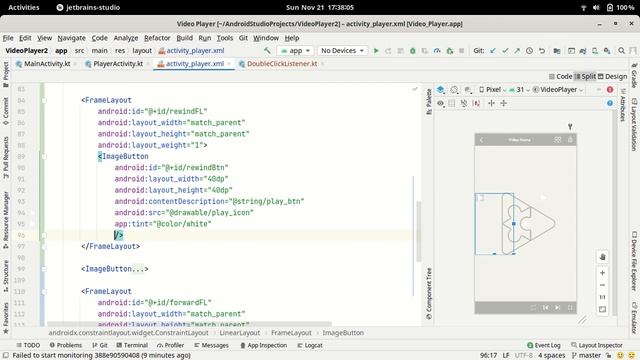
Task: Click the Default Margins icon in design toolbar
Action: click(x=476, y=103)
